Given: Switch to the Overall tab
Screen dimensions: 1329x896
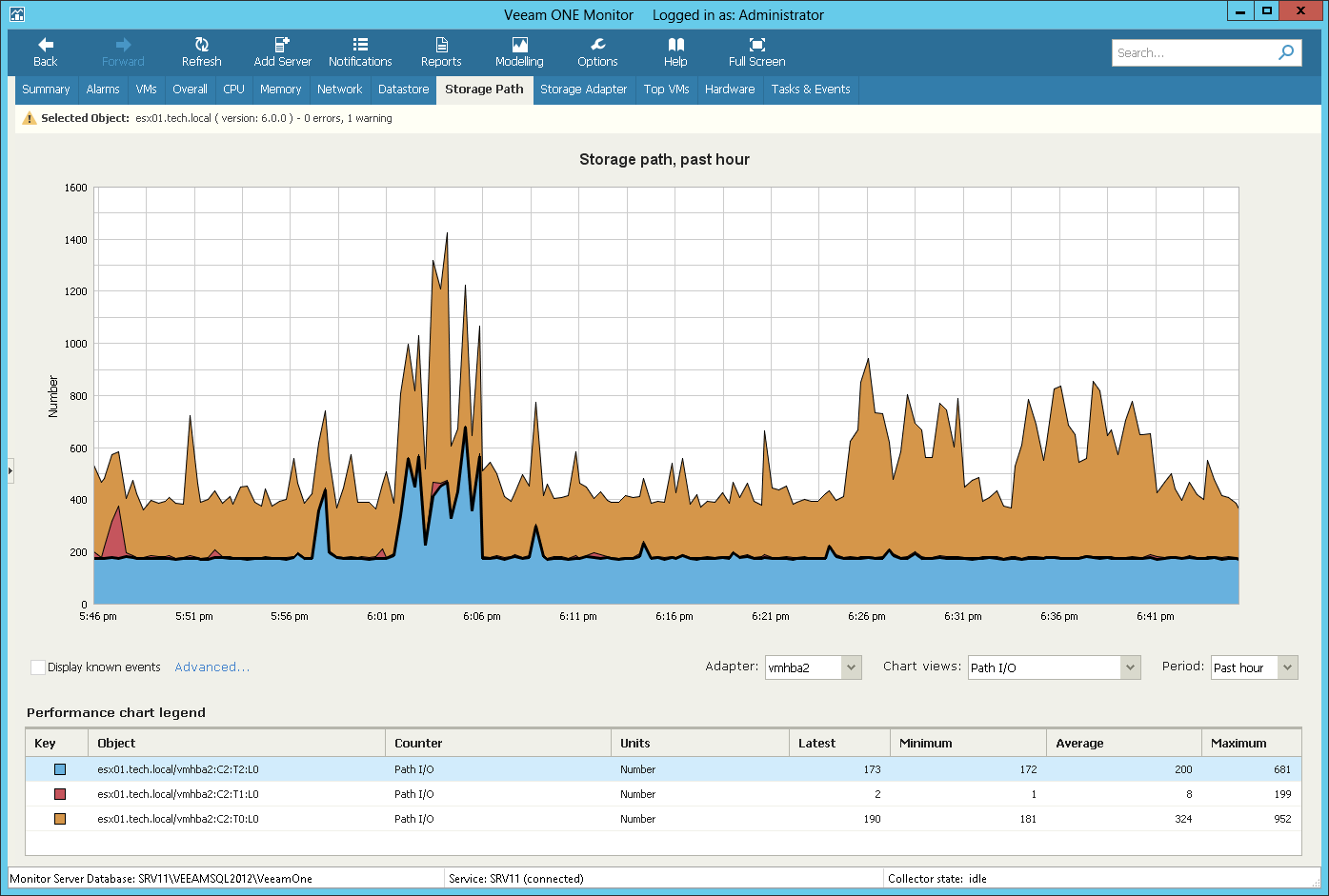Looking at the screenshot, I should 190,90.
